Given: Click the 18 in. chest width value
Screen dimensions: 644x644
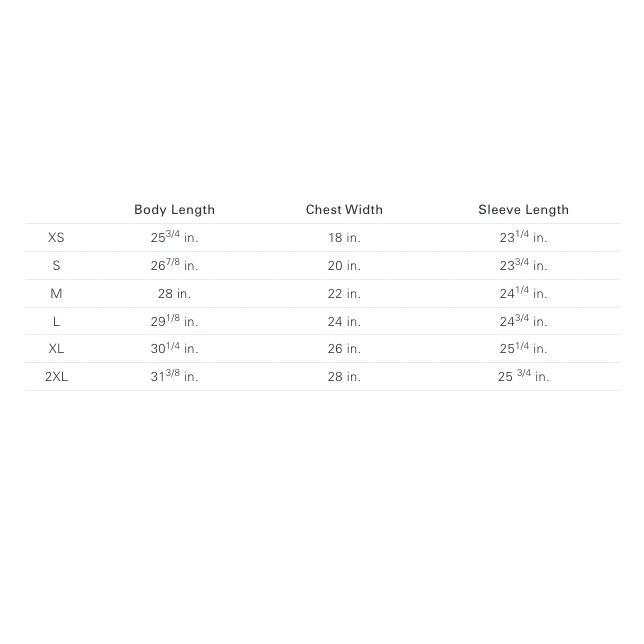Looking at the screenshot, I should coord(344,238).
